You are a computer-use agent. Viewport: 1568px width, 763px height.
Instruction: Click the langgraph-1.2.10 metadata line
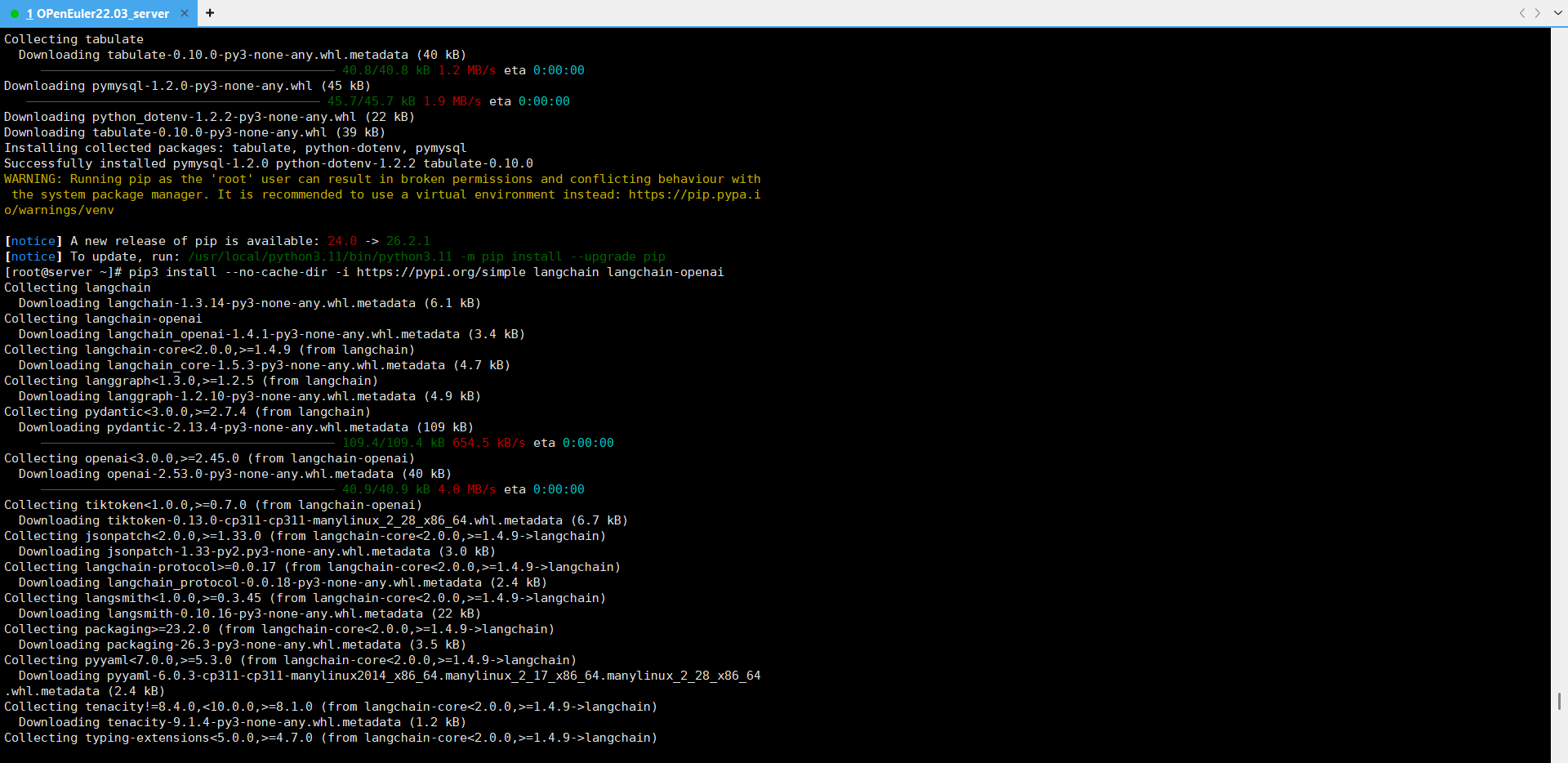(250, 396)
